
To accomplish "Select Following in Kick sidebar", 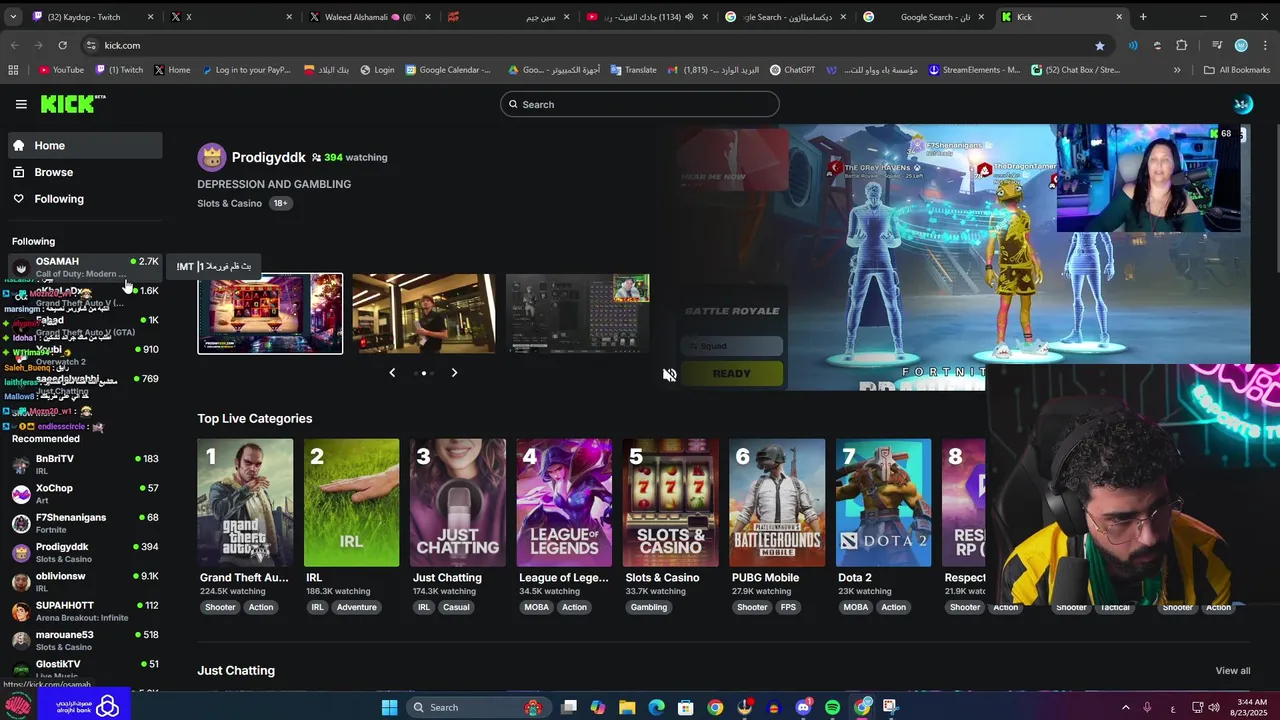I will pos(85,199).
